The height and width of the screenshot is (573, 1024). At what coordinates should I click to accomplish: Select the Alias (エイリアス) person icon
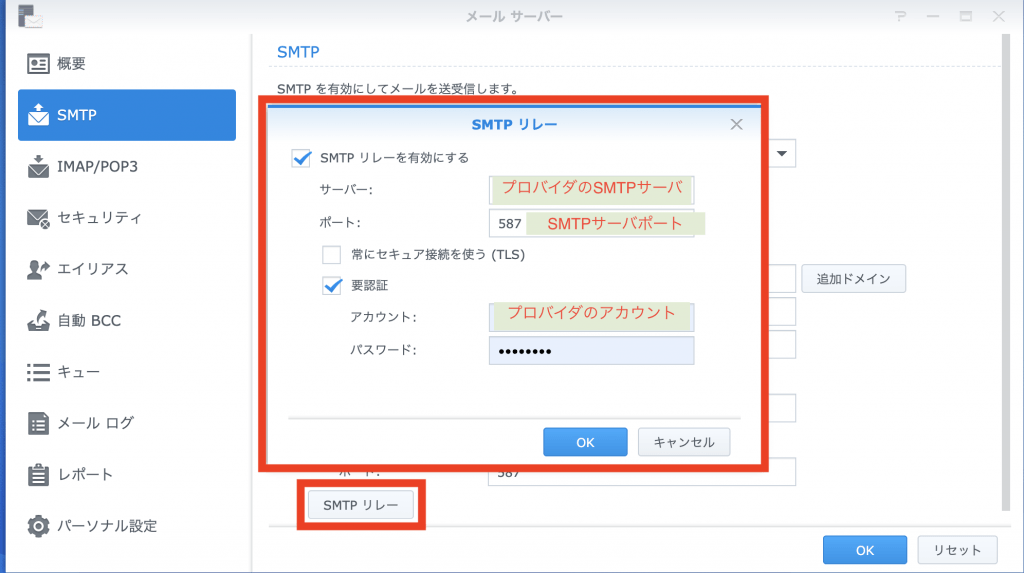[39, 269]
